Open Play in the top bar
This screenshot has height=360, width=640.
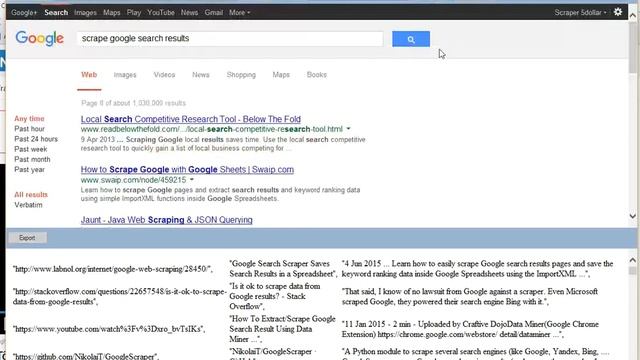pos(133,13)
